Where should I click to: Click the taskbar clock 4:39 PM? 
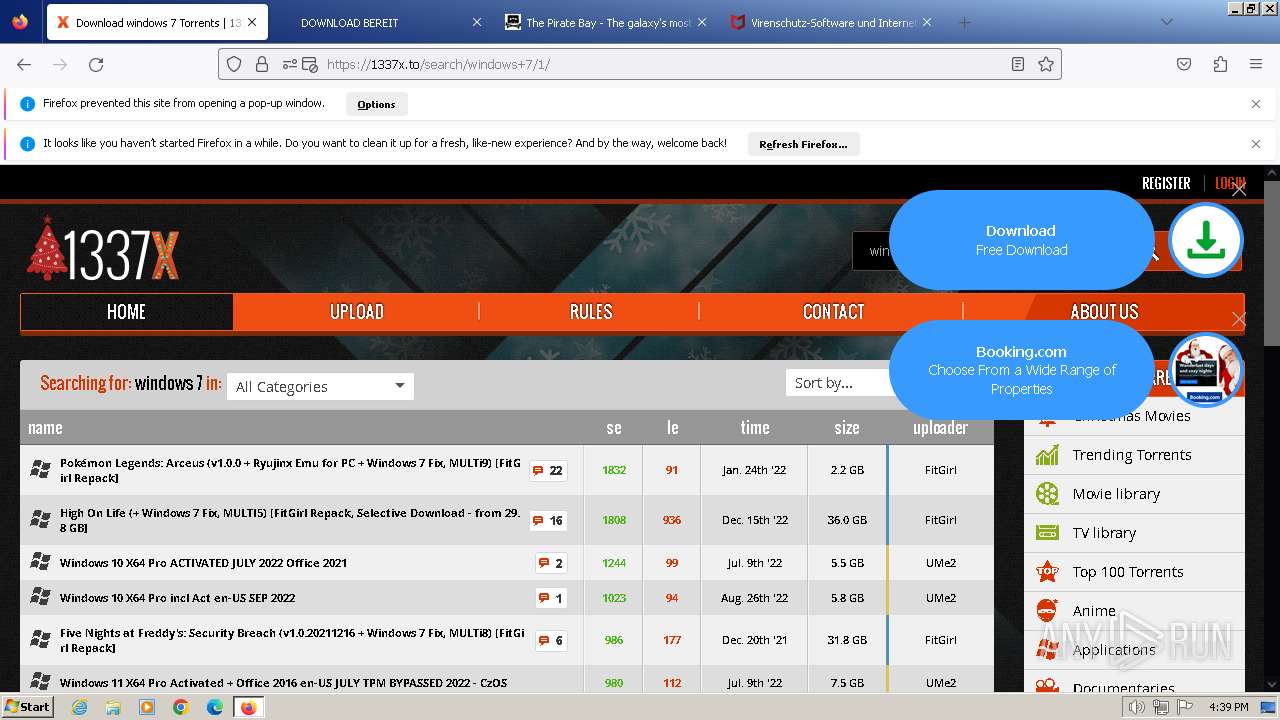point(1228,707)
